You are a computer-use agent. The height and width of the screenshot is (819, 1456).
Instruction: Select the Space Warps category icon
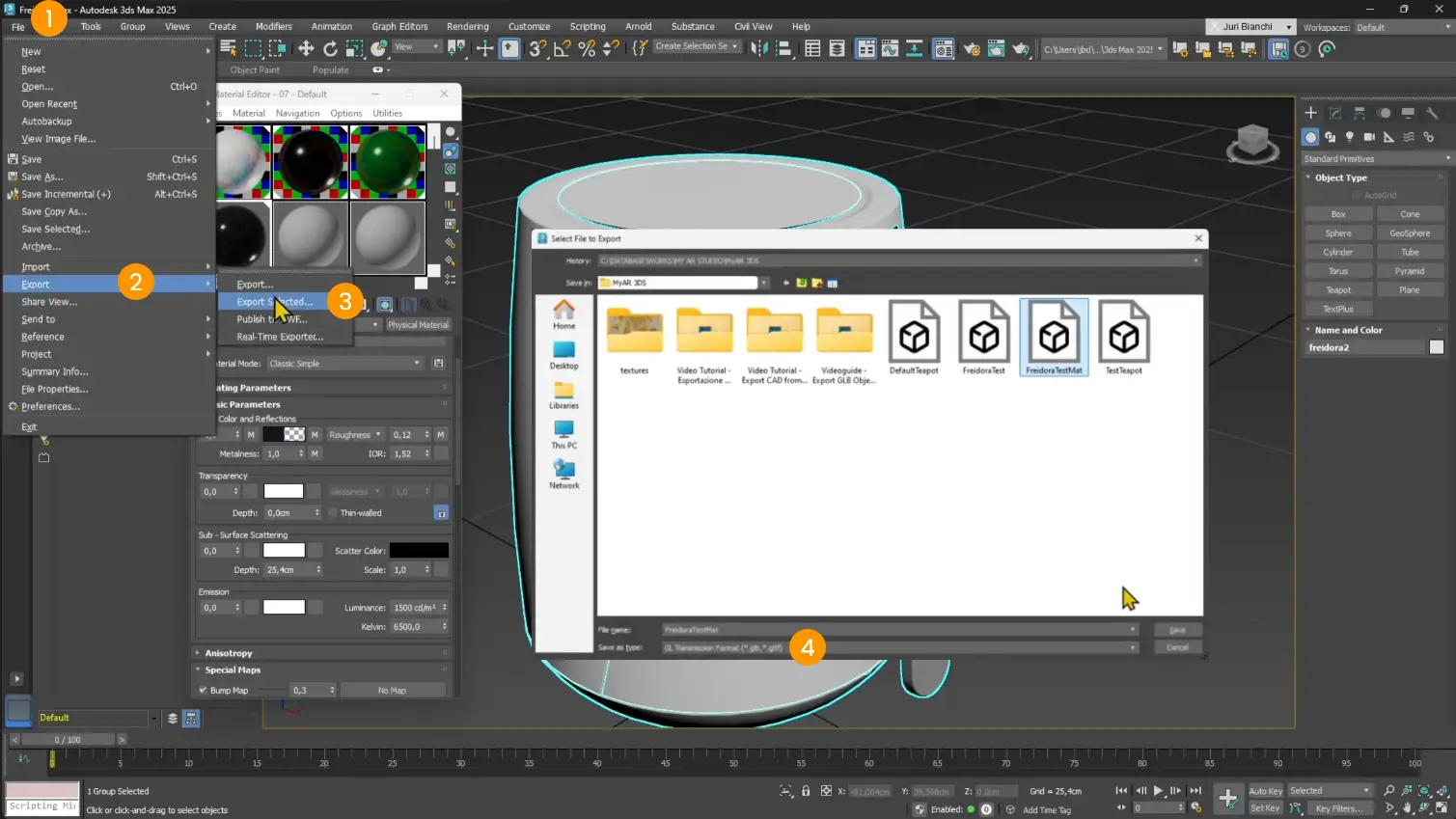click(1409, 137)
